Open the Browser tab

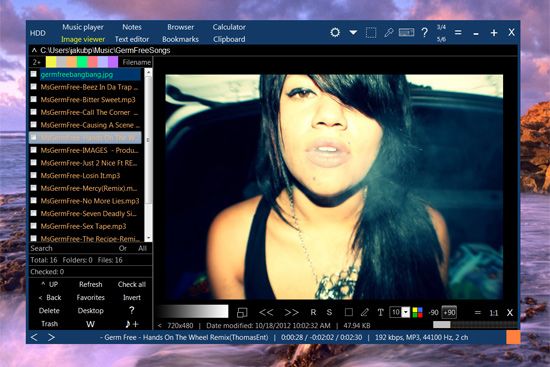pyautogui.click(x=180, y=27)
